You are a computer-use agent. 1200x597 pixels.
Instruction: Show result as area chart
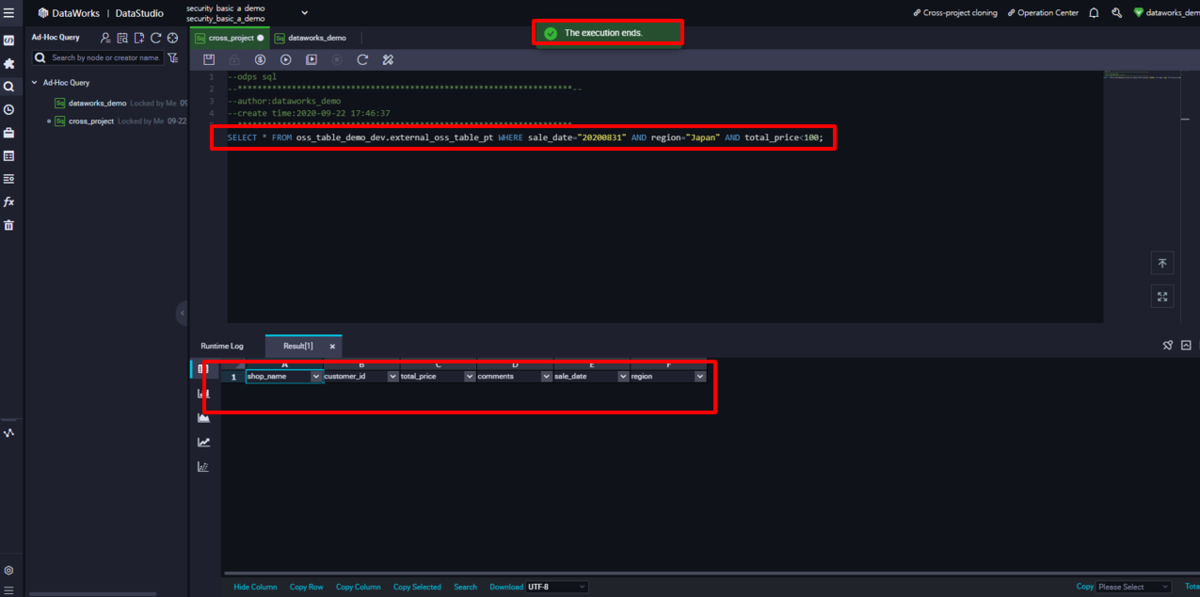pyautogui.click(x=204, y=418)
